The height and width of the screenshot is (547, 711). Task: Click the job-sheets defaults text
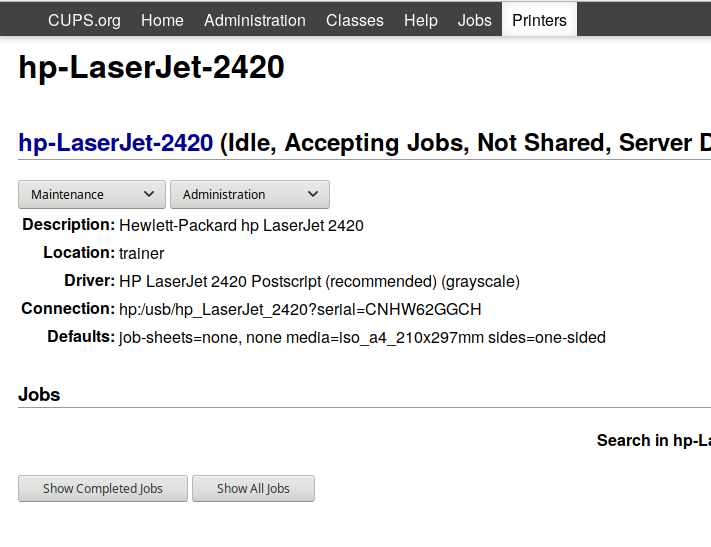[x=362, y=337]
